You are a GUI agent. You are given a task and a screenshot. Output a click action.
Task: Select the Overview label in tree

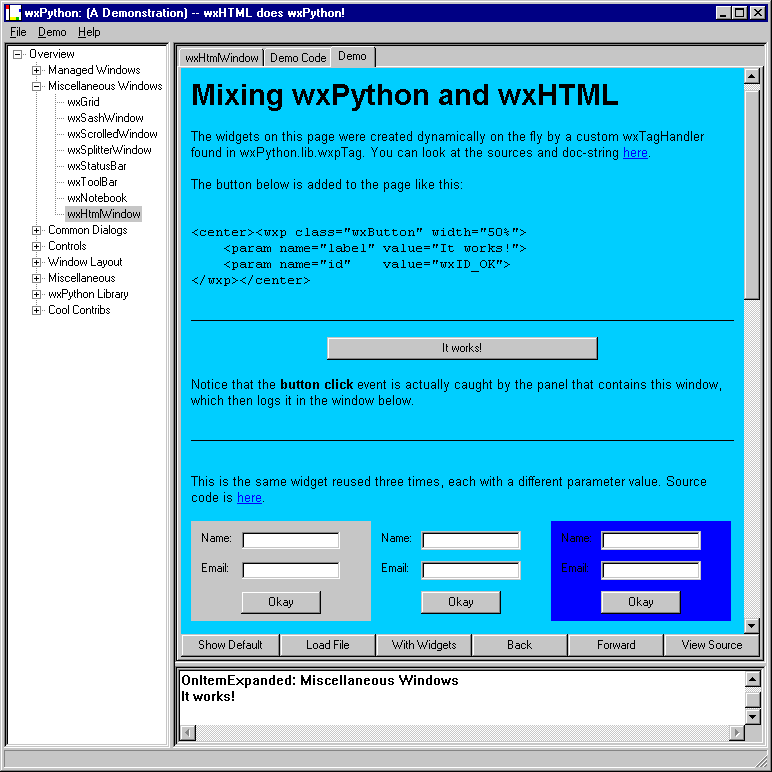(52, 54)
